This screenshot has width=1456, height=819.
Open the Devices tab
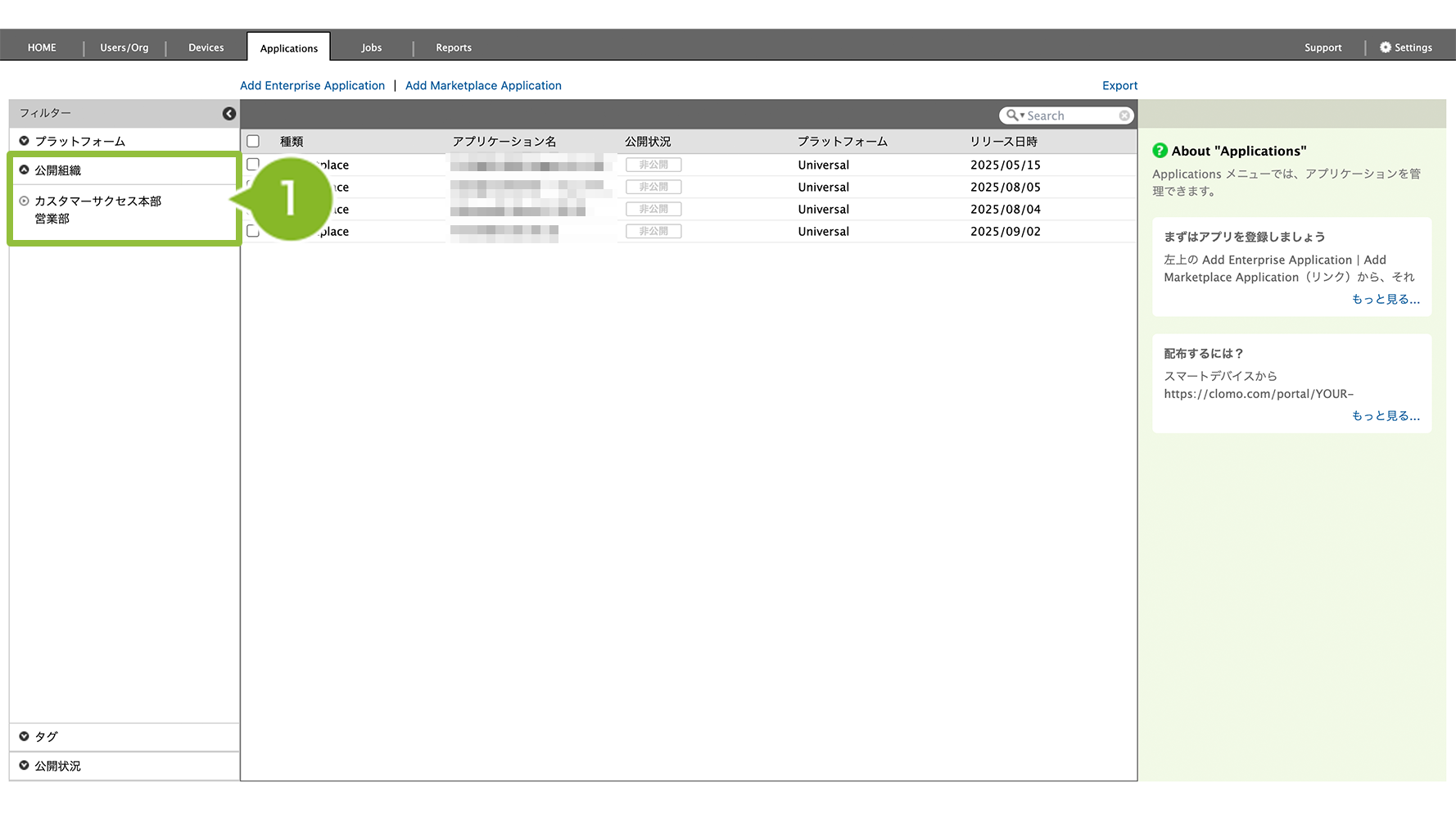(206, 48)
